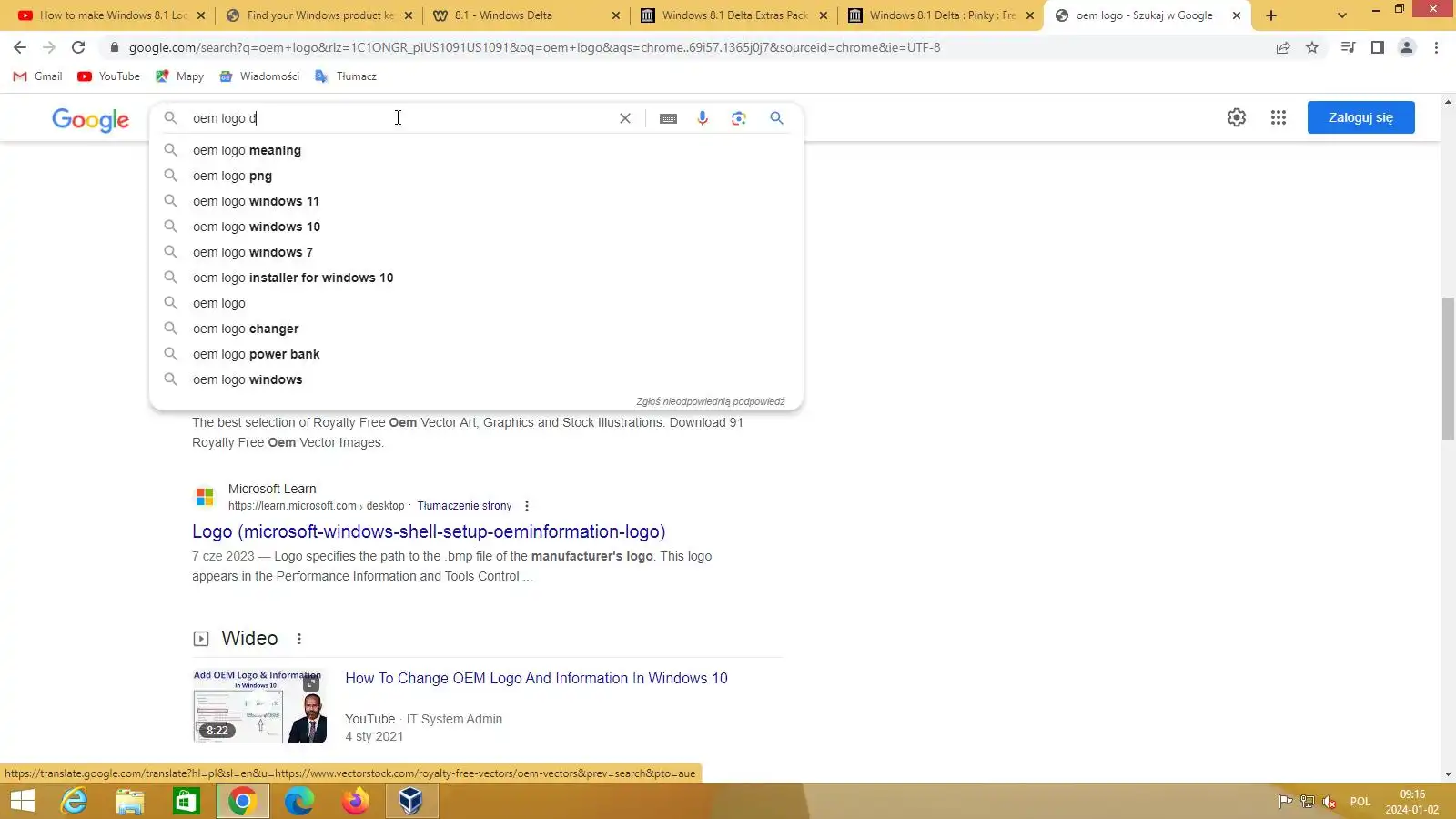Submit search with the magnifier button
Viewport: 1456px width, 819px height.
tap(776, 118)
